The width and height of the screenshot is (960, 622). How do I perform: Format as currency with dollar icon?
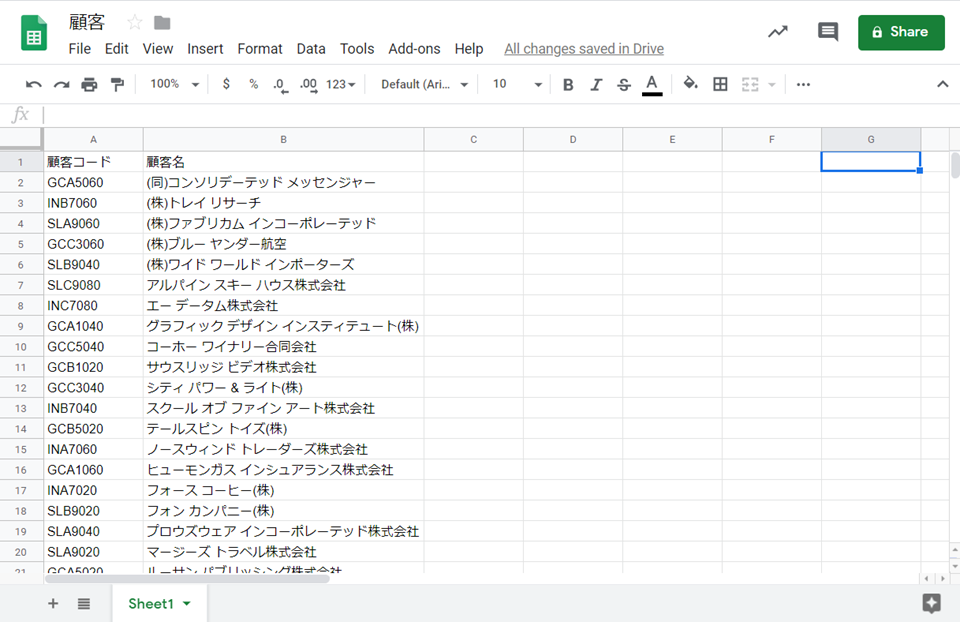click(x=226, y=84)
